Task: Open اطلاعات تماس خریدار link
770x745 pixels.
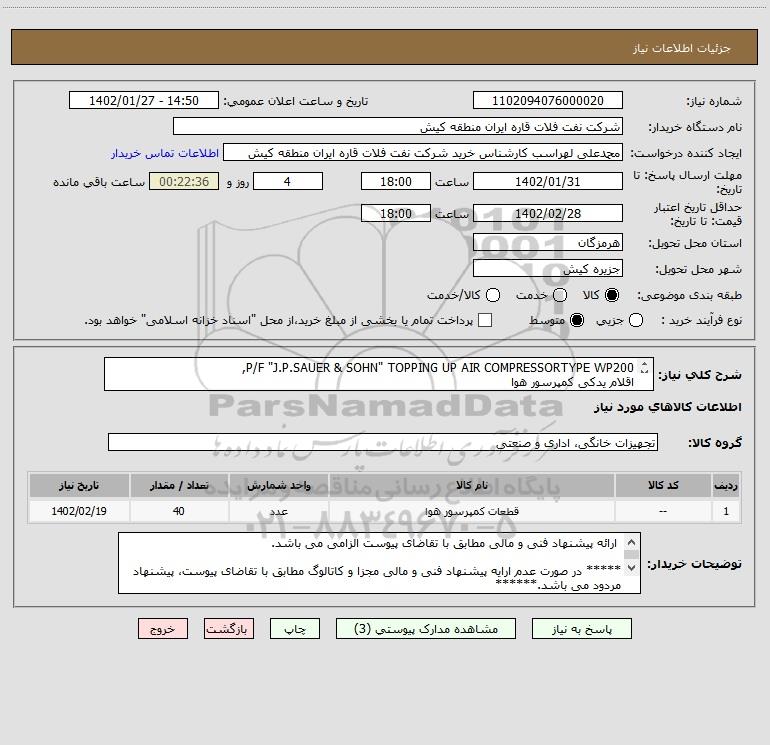Action: [165, 153]
